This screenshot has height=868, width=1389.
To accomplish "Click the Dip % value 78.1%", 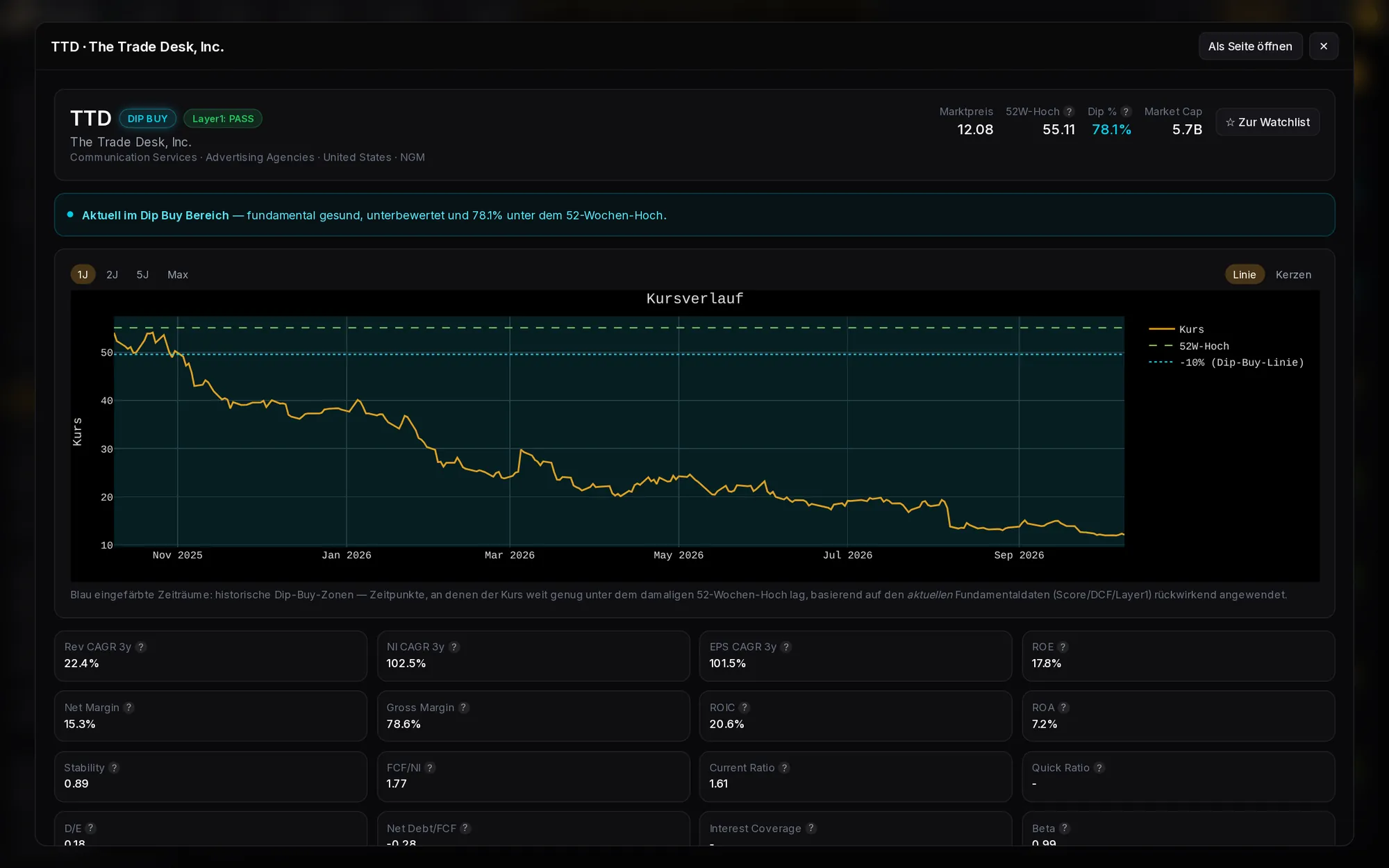I will click(1111, 130).
